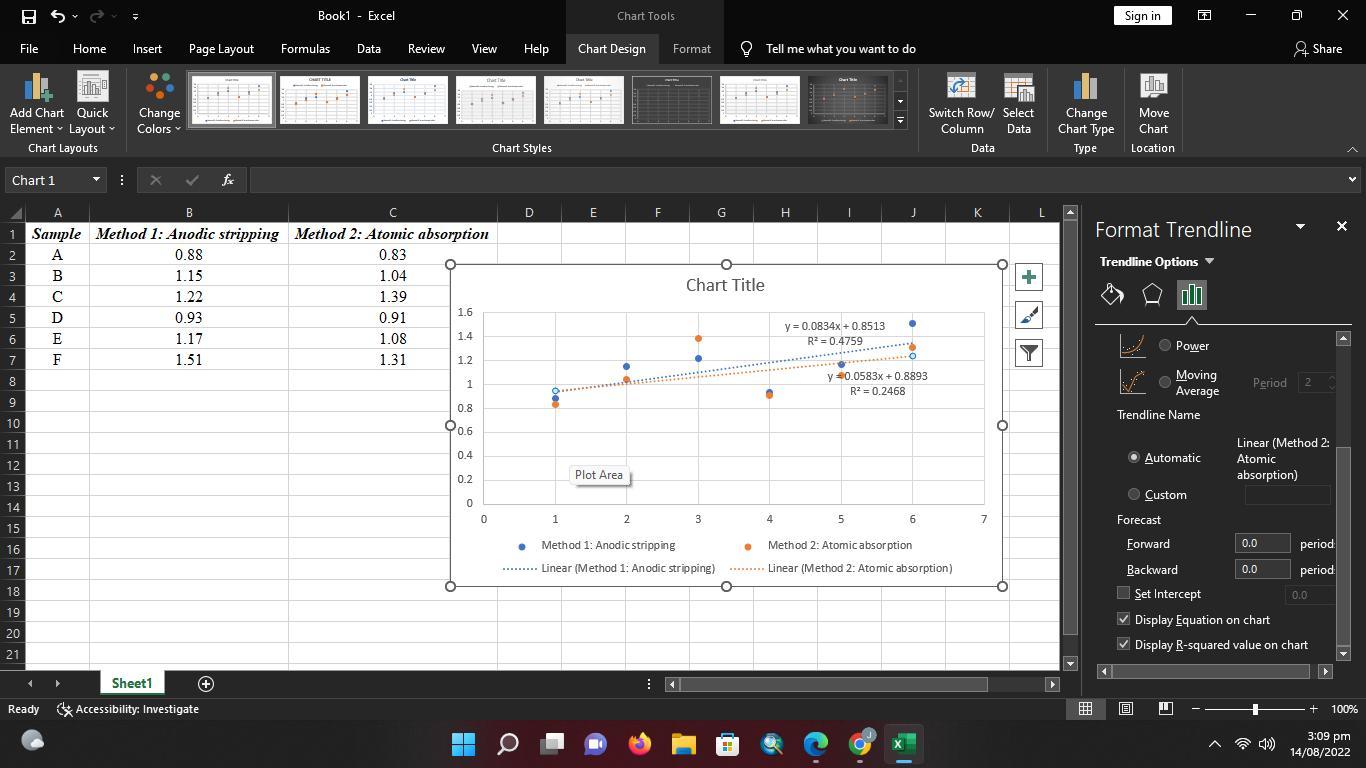
Task: Select the Fill & Line paint bucket icon
Action: point(1112,294)
